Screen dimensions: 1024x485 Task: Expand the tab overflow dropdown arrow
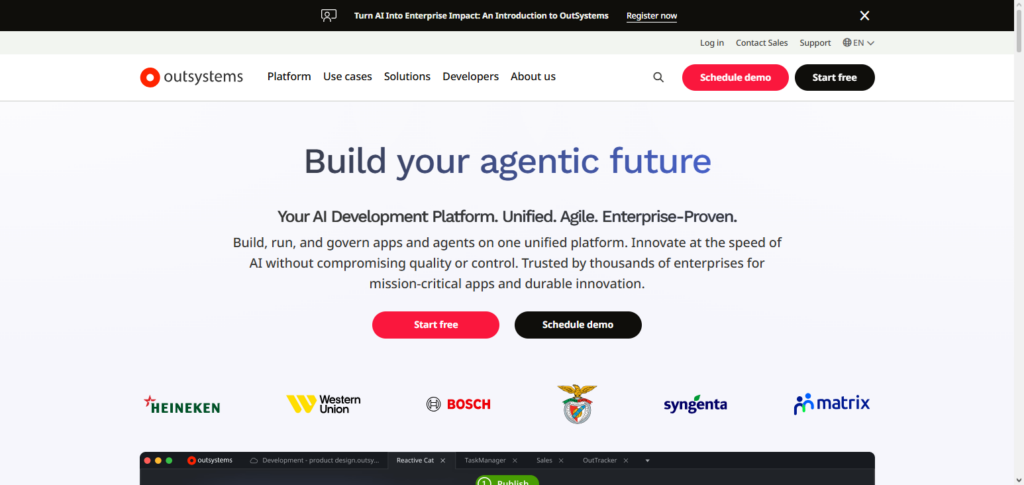[647, 461]
